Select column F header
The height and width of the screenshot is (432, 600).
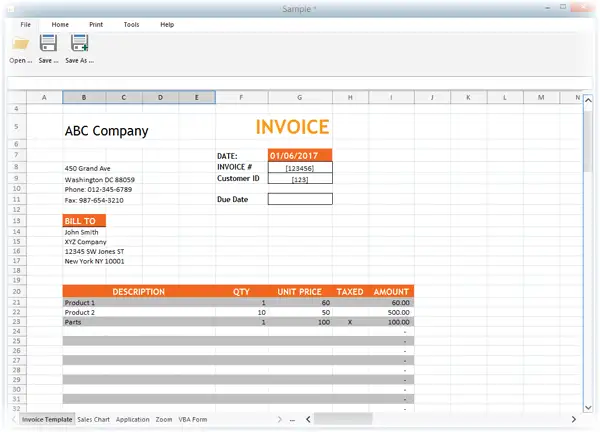click(242, 98)
